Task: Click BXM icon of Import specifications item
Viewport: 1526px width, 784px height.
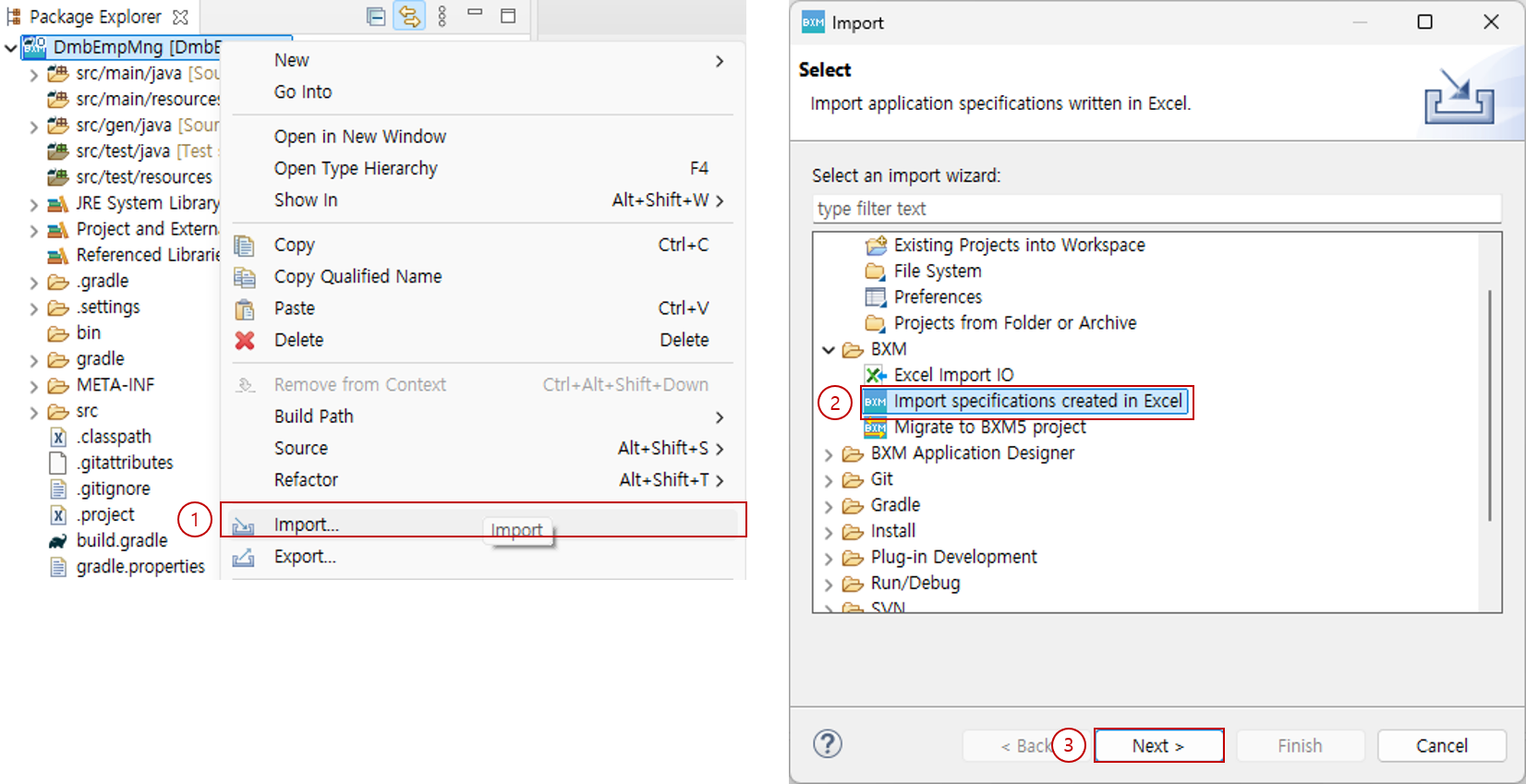Action: point(876,402)
